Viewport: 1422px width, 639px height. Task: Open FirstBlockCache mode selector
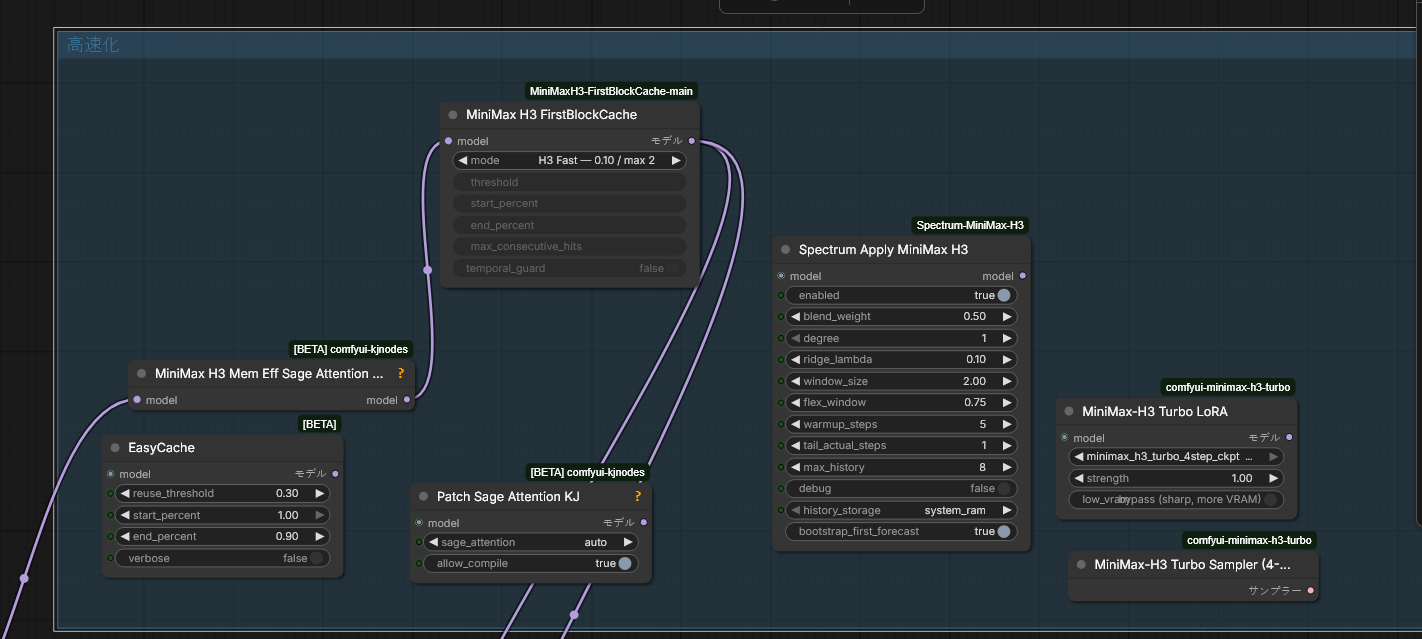tap(570, 160)
